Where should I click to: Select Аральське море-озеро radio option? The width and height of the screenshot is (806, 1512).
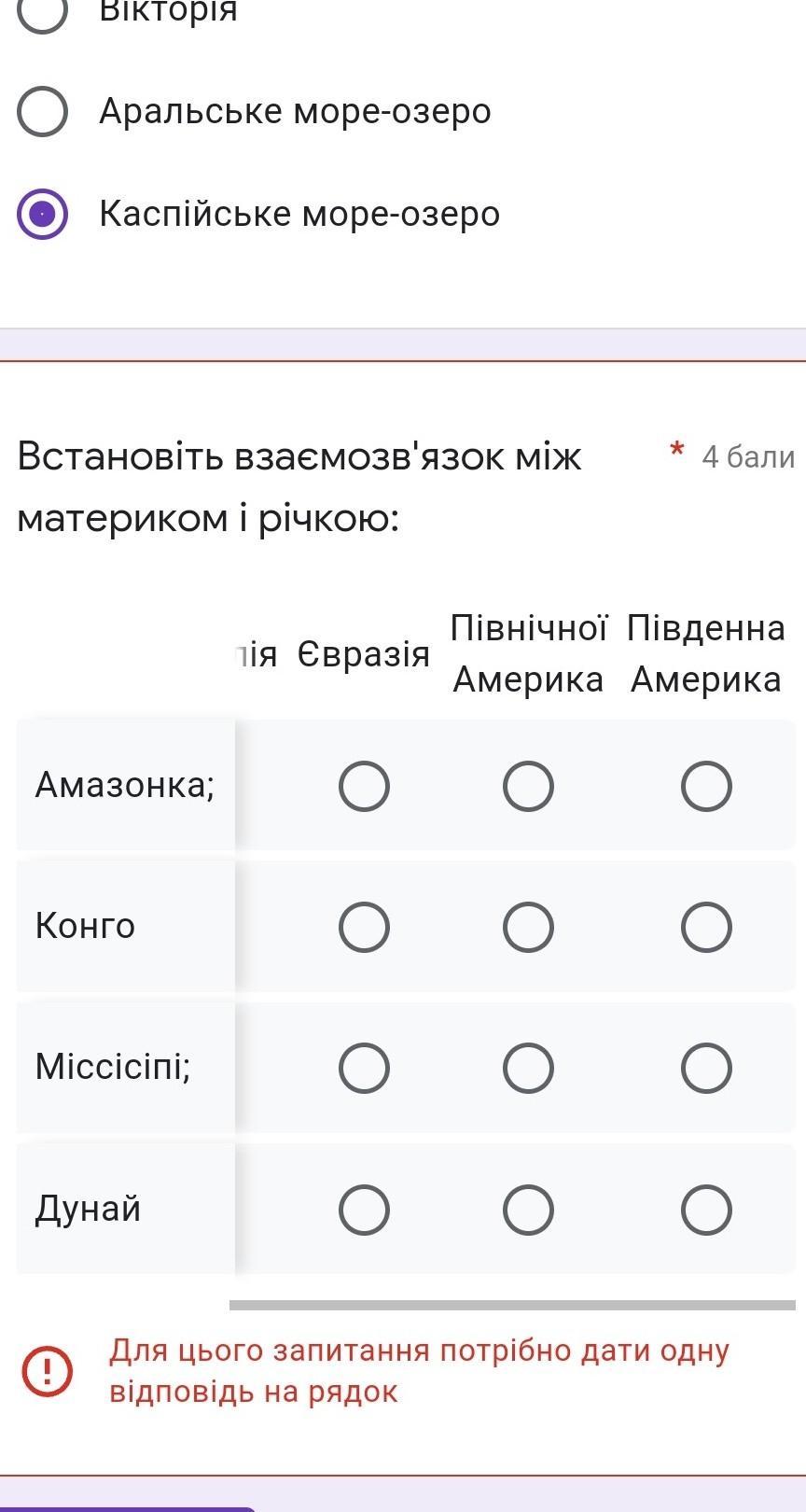42,112
